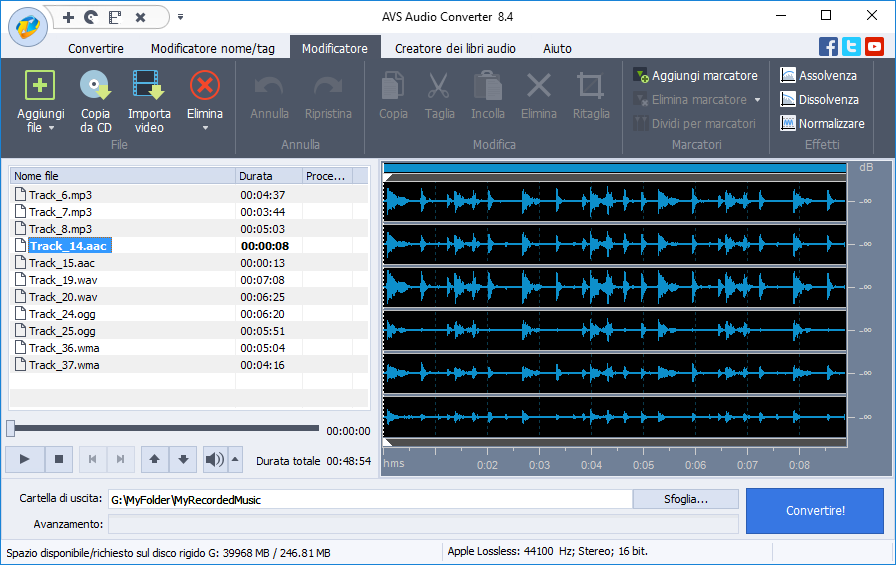Go to previous track button

pyautogui.click(x=93, y=459)
